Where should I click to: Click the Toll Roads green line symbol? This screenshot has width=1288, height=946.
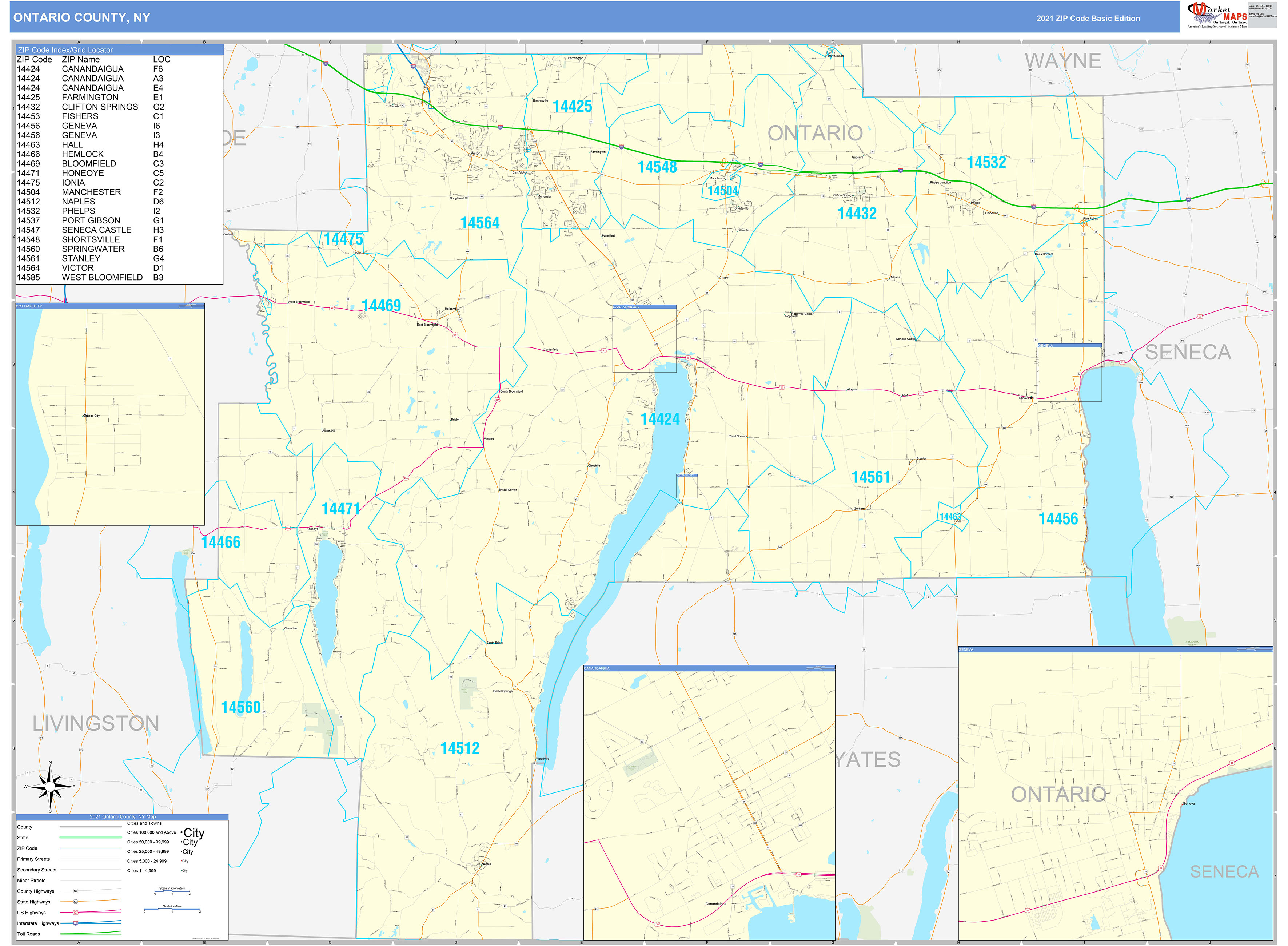91,934
